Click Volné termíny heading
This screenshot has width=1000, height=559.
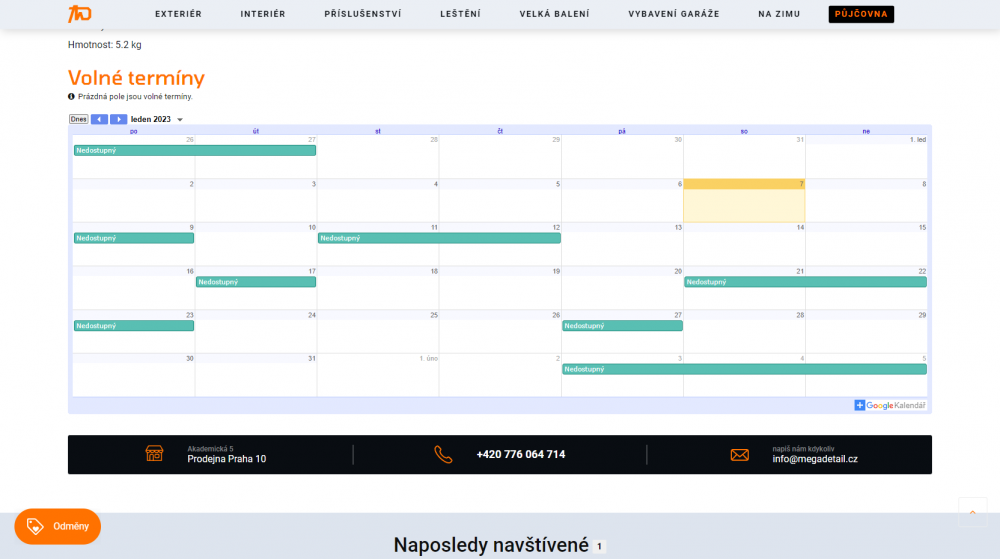(x=136, y=78)
